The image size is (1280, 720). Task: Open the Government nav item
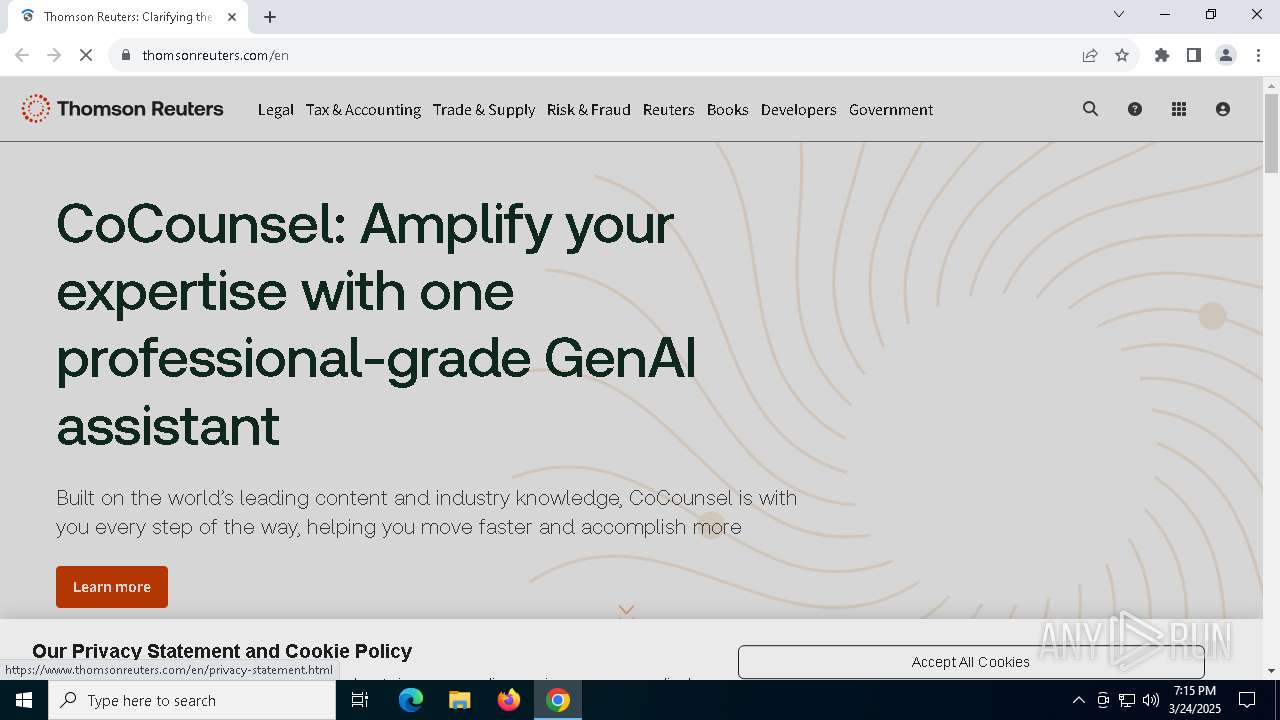[x=891, y=110]
